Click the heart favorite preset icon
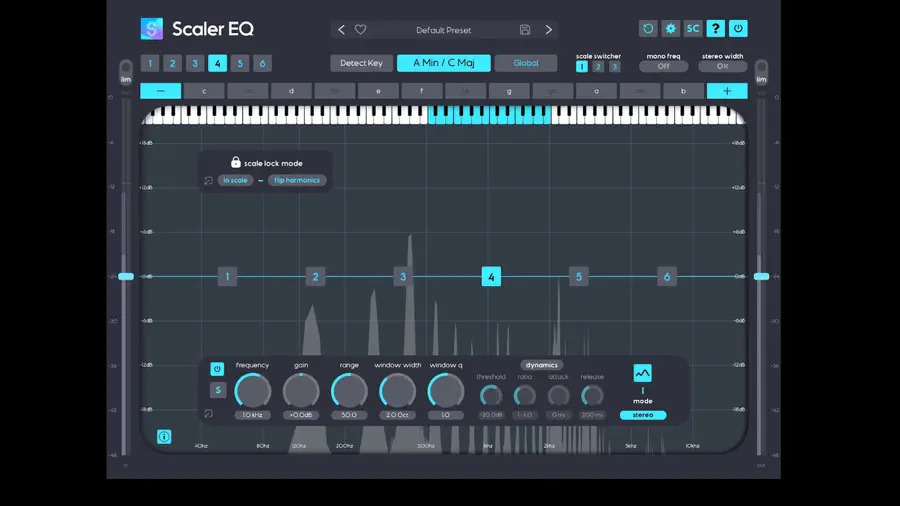This screenshot has width=900, height=506. [360, 29]
